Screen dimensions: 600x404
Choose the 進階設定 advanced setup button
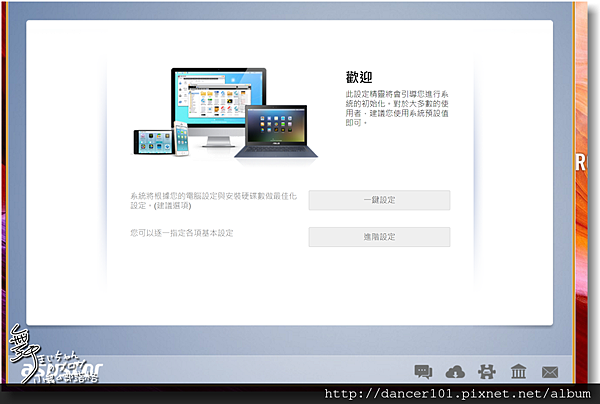point(379,237)
